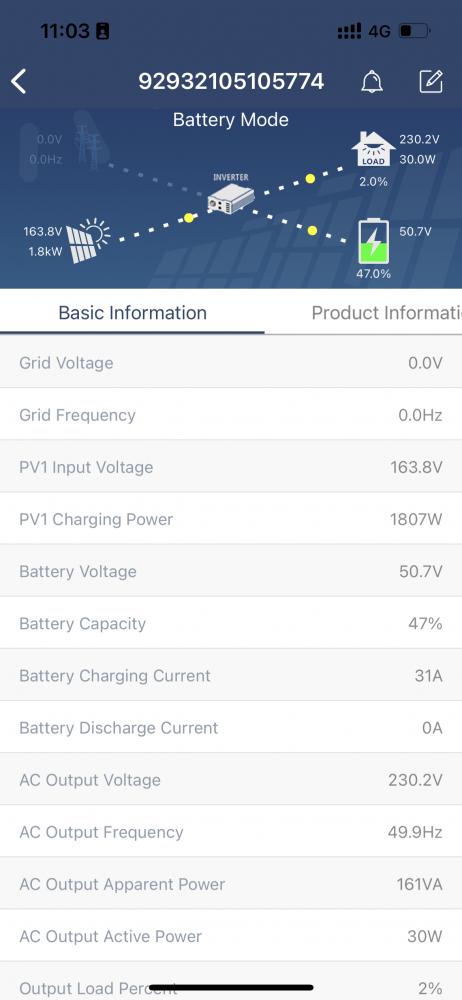Tap the home indicator bar
Image resolution: width=462 pixels, height=1000 pixels.
(231, 987)
